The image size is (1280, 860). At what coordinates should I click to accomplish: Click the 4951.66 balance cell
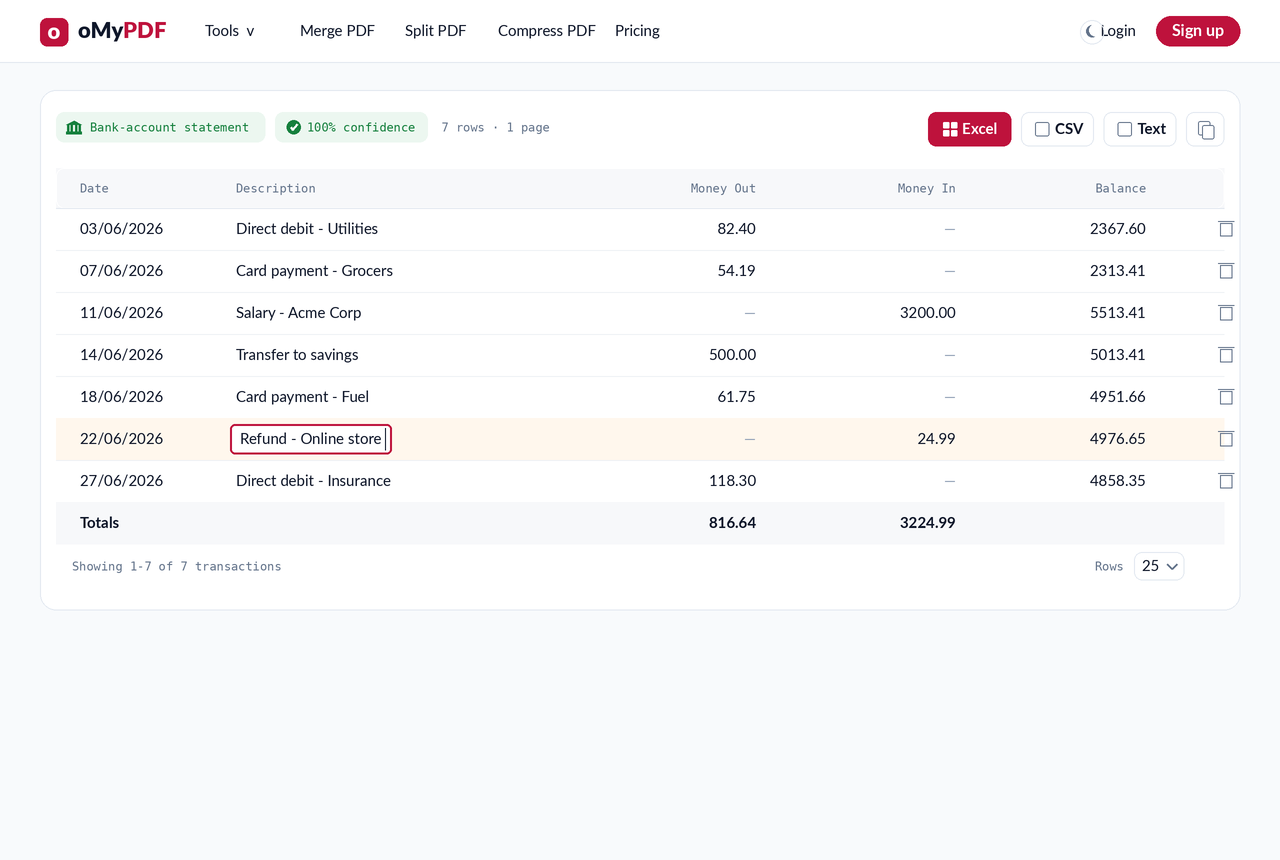[1118, 397]
